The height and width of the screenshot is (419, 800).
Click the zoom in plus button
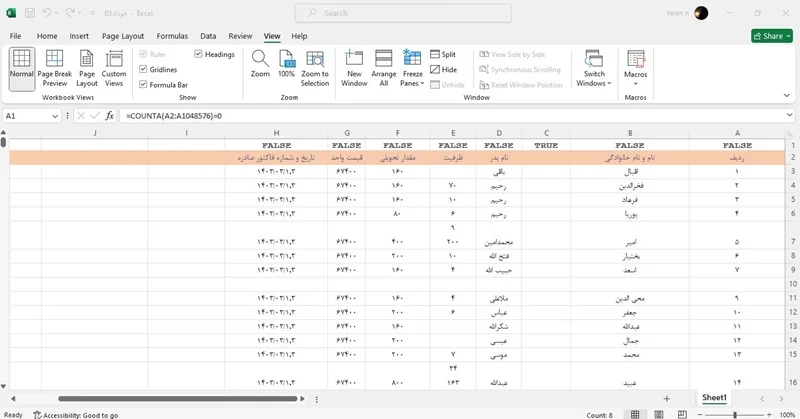(769, 415)
